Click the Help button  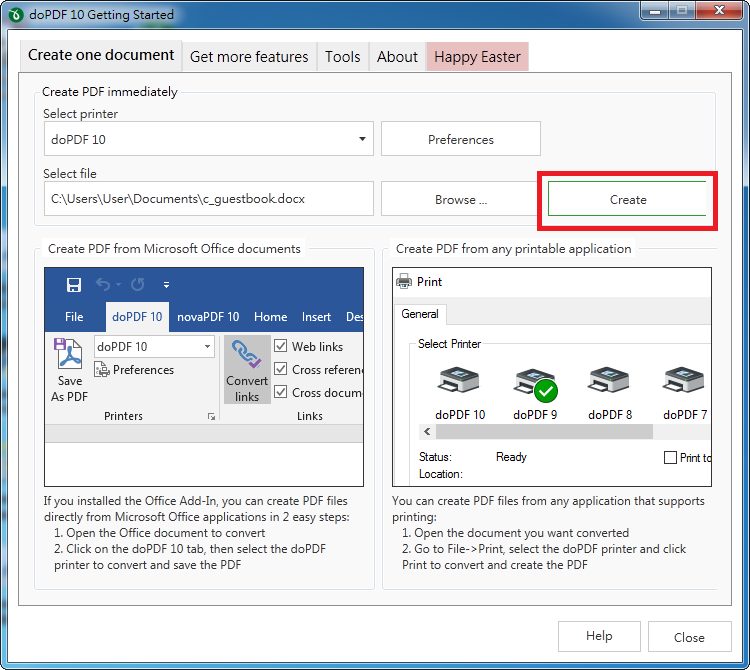(599, 636)
